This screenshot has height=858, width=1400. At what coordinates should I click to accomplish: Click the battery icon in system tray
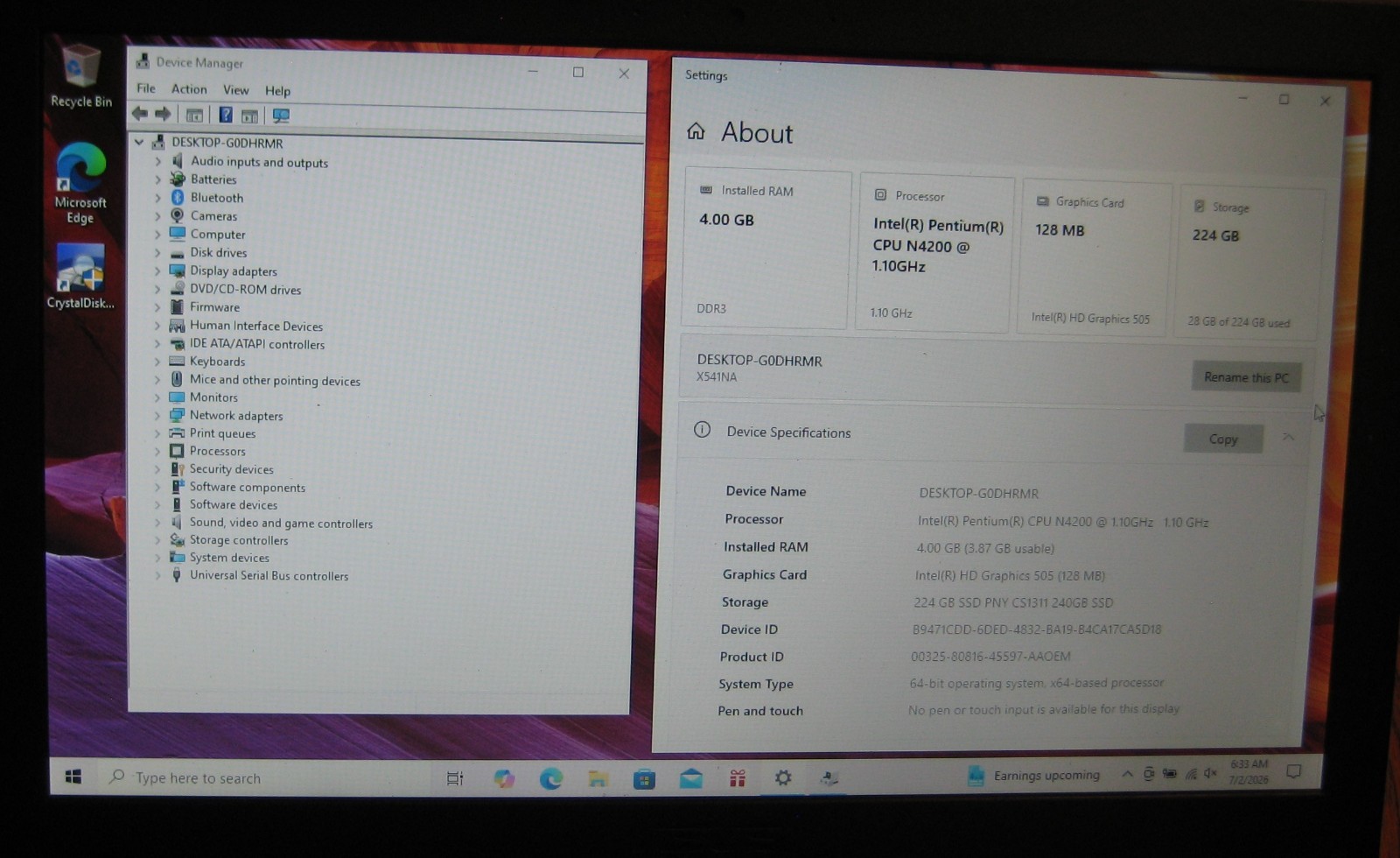1169,774
